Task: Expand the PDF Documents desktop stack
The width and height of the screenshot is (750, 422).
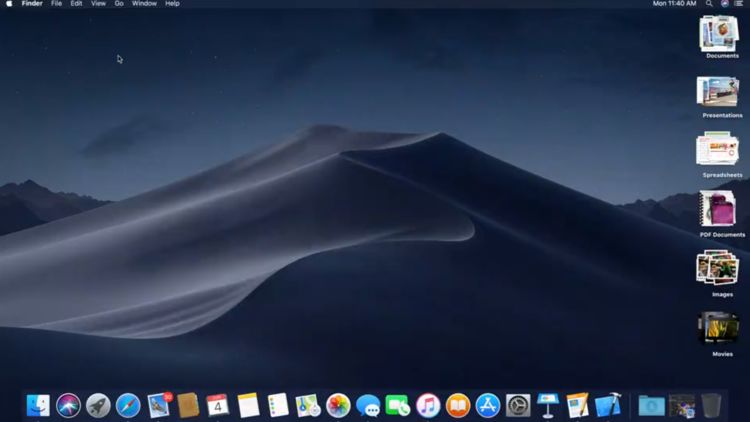Action: tap(717, 209)
